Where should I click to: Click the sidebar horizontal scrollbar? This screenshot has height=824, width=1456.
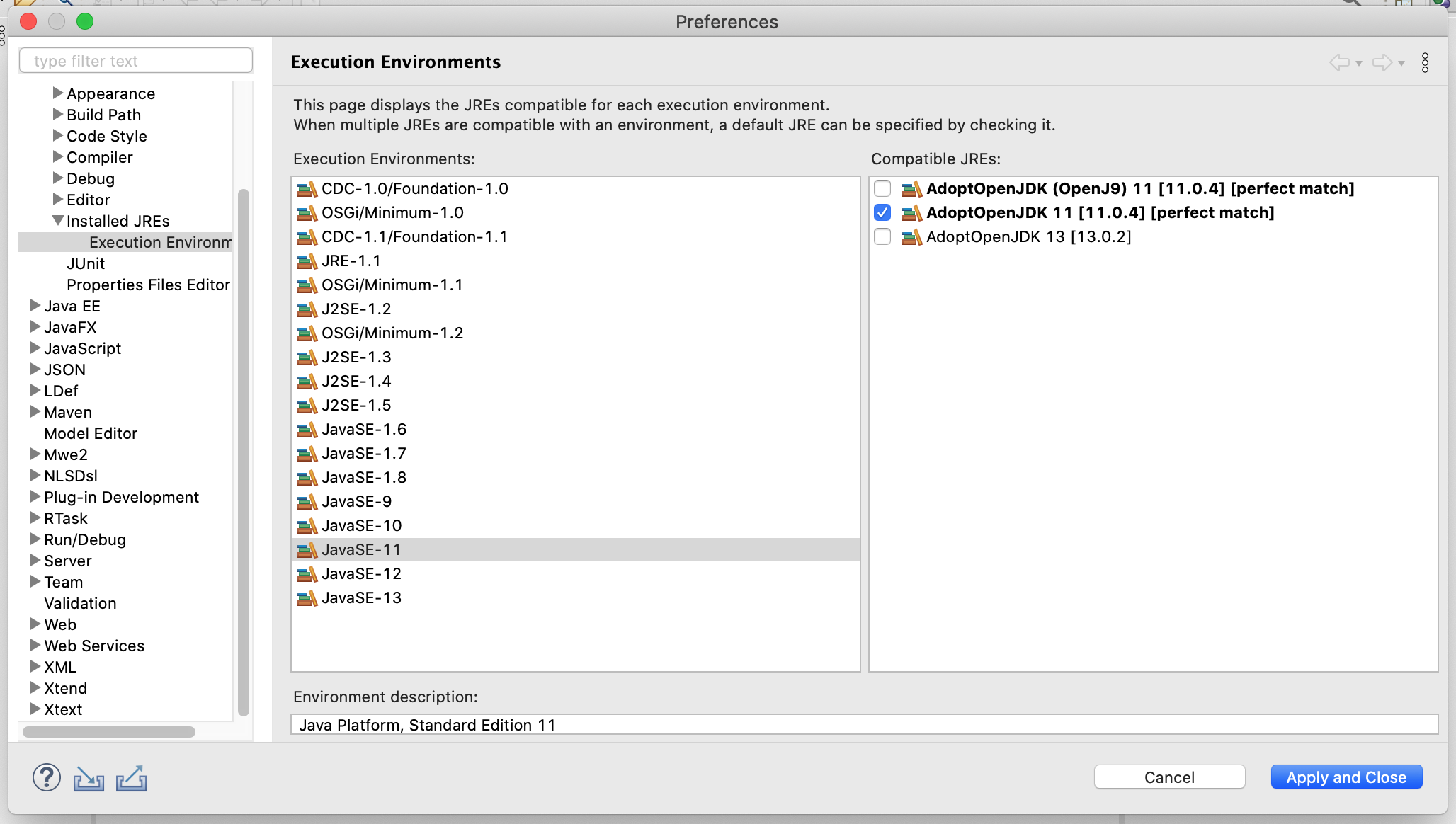(109, 731)
